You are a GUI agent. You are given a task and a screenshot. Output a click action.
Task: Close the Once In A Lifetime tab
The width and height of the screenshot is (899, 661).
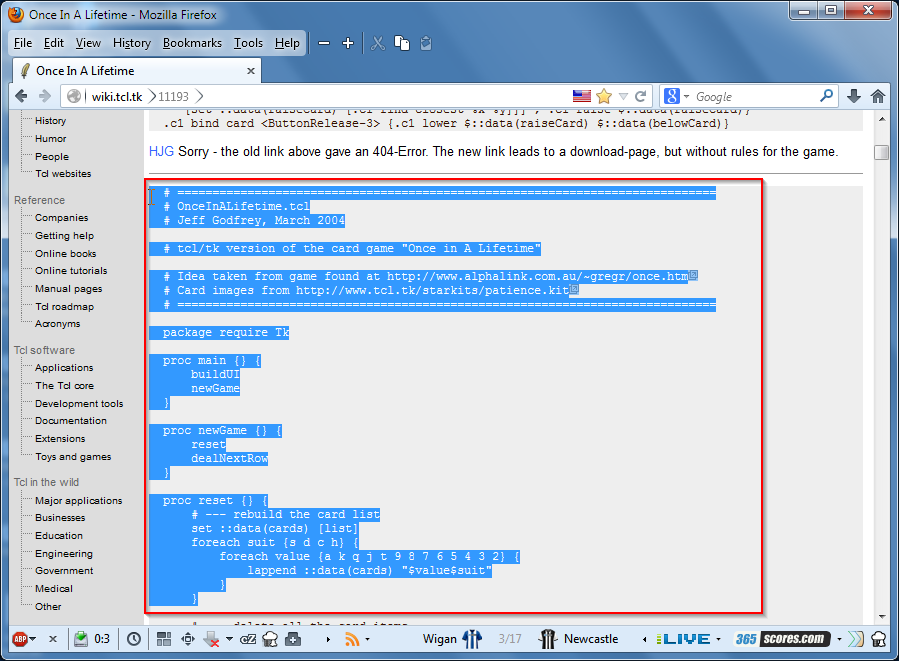click(251, 71)
